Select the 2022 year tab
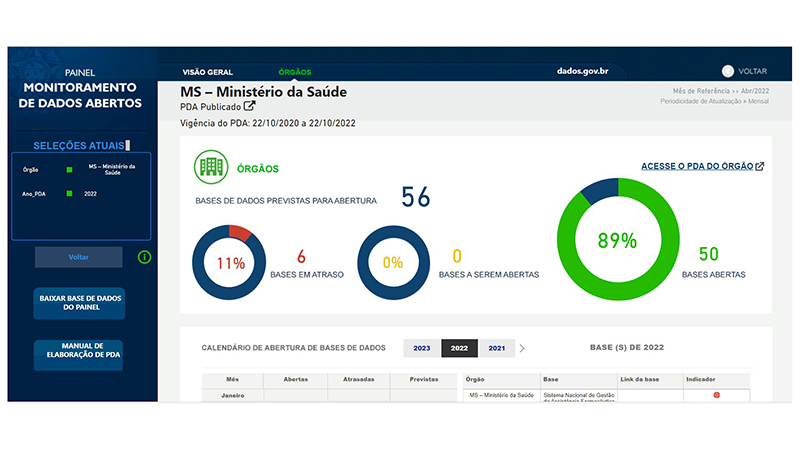Screen dimensions: 800x450 coord(459,348)
